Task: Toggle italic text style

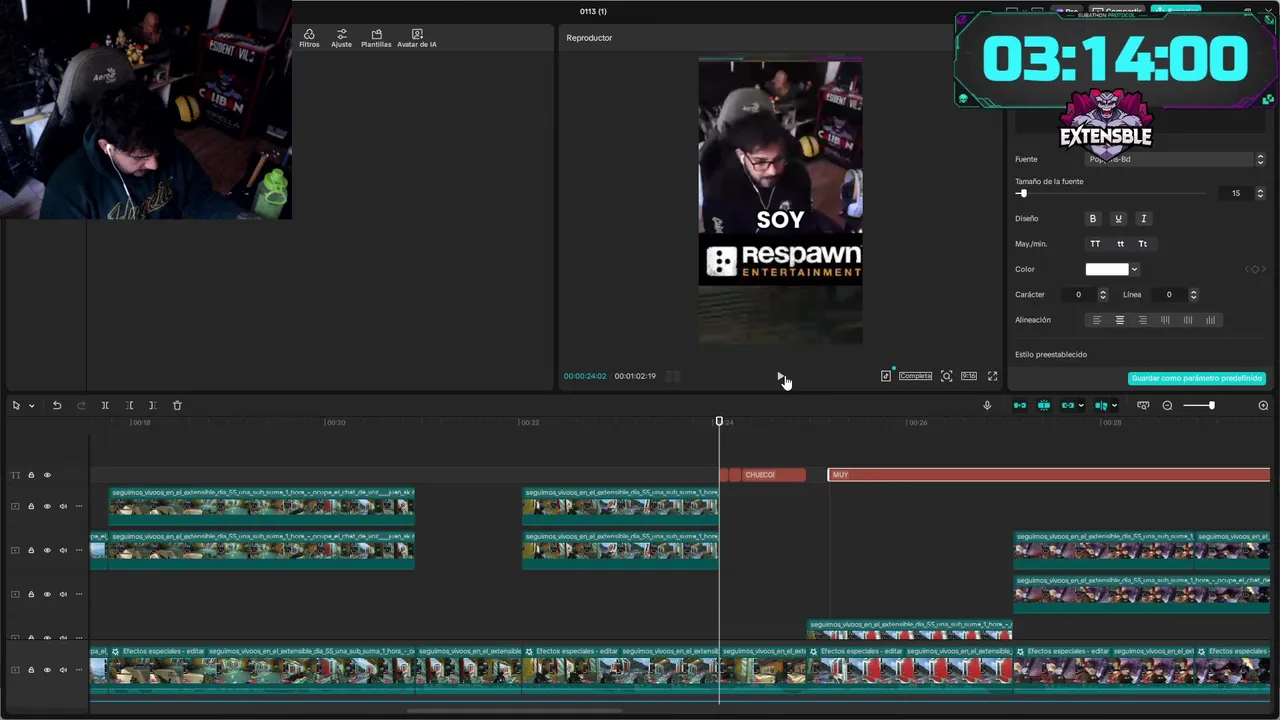Action: (1143, 218)
